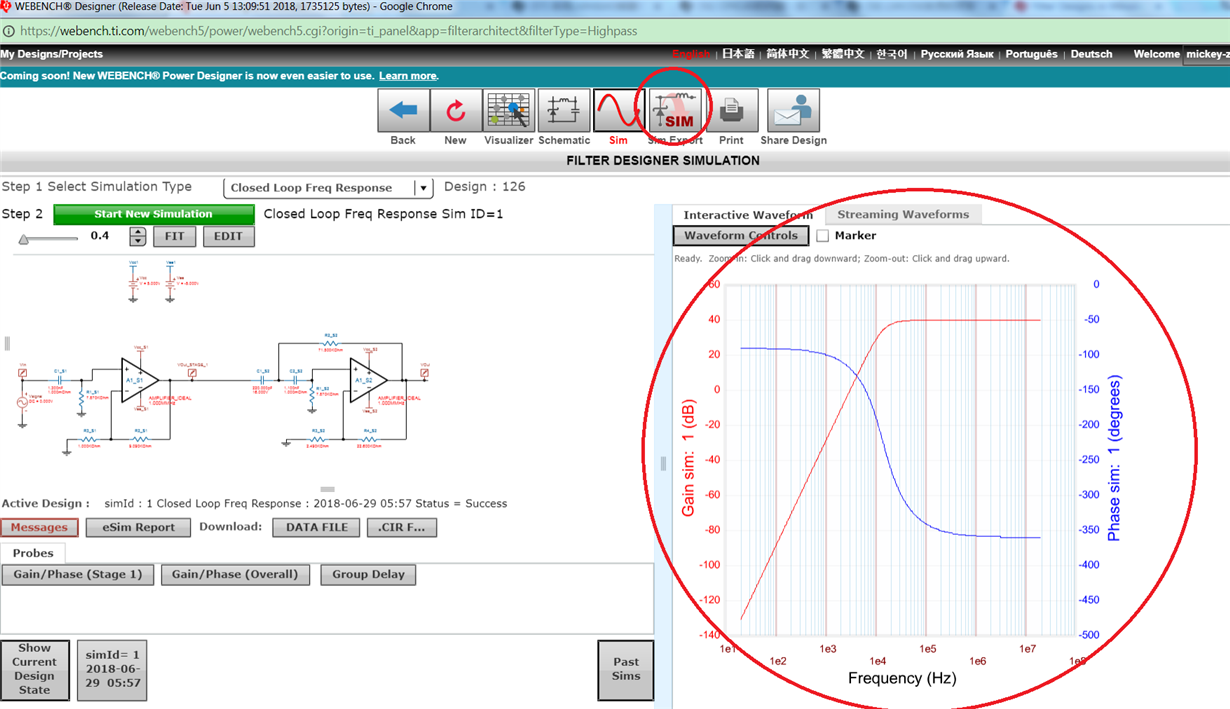1230x709 pixels.
Task: Open the Schematic view icon
Action: 564,111
